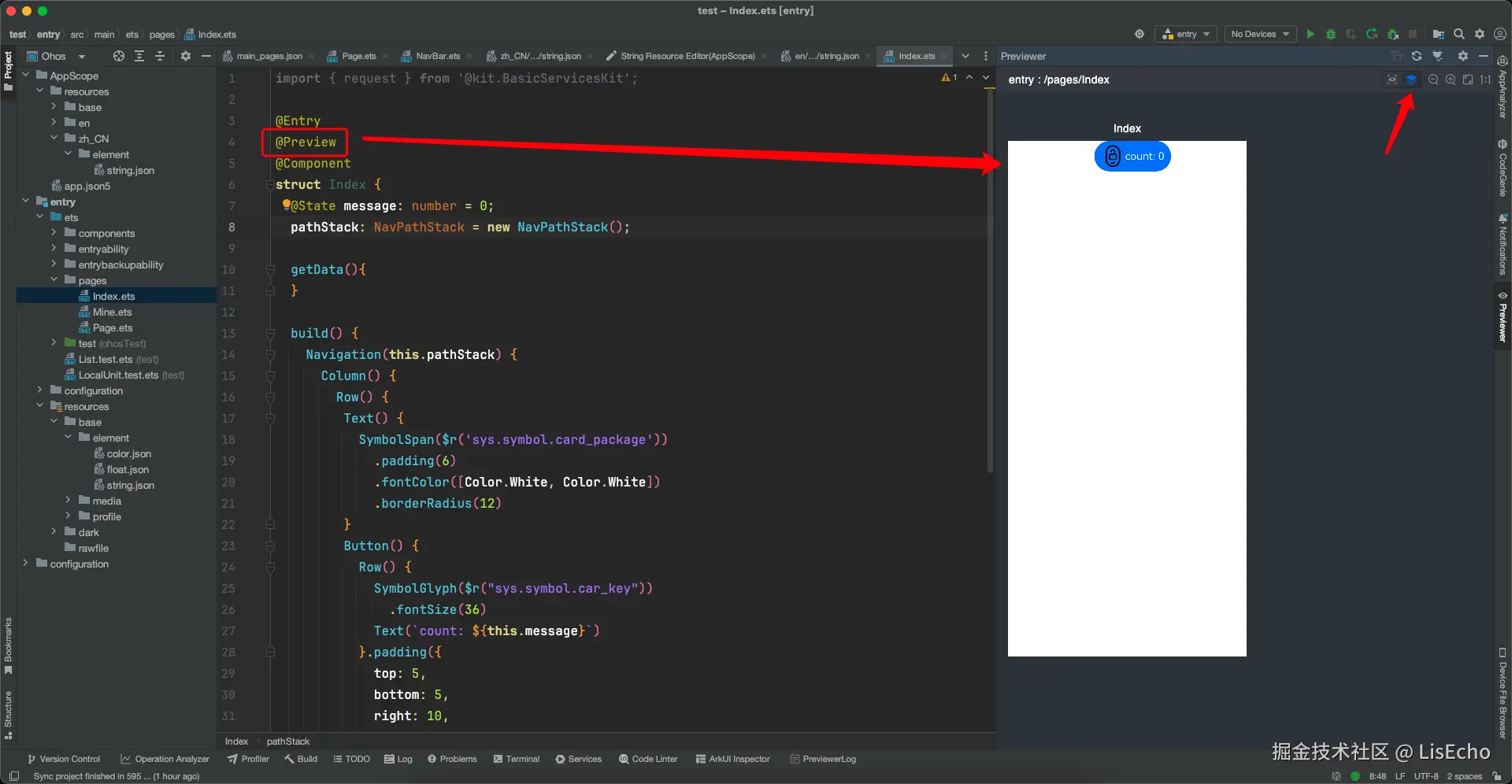Viewport: 1512px width, 784px height.
Task: Open Project panel options gear
Action: click(186, 56)
